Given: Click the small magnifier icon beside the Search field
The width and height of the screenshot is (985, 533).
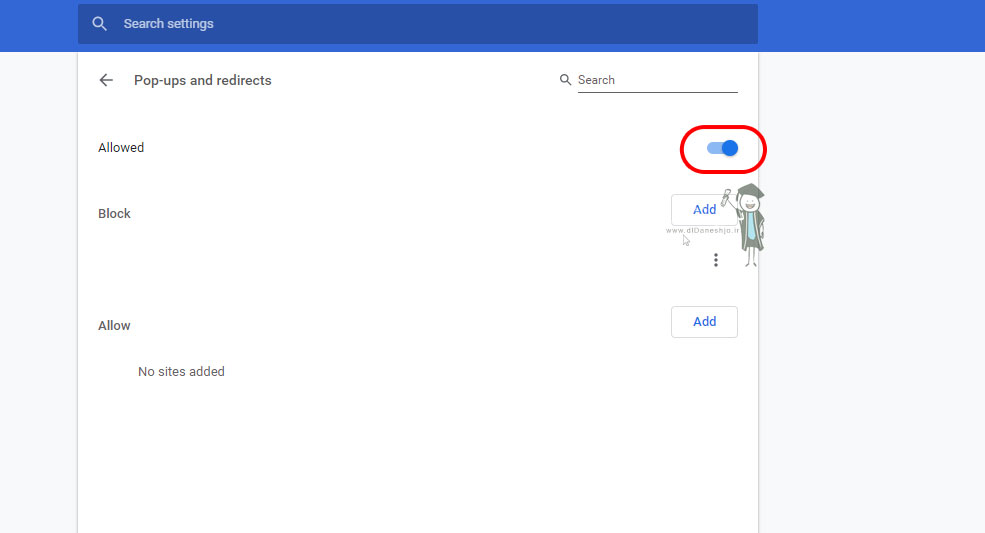Looking at the screenshot, I should [x=566, y=80].
